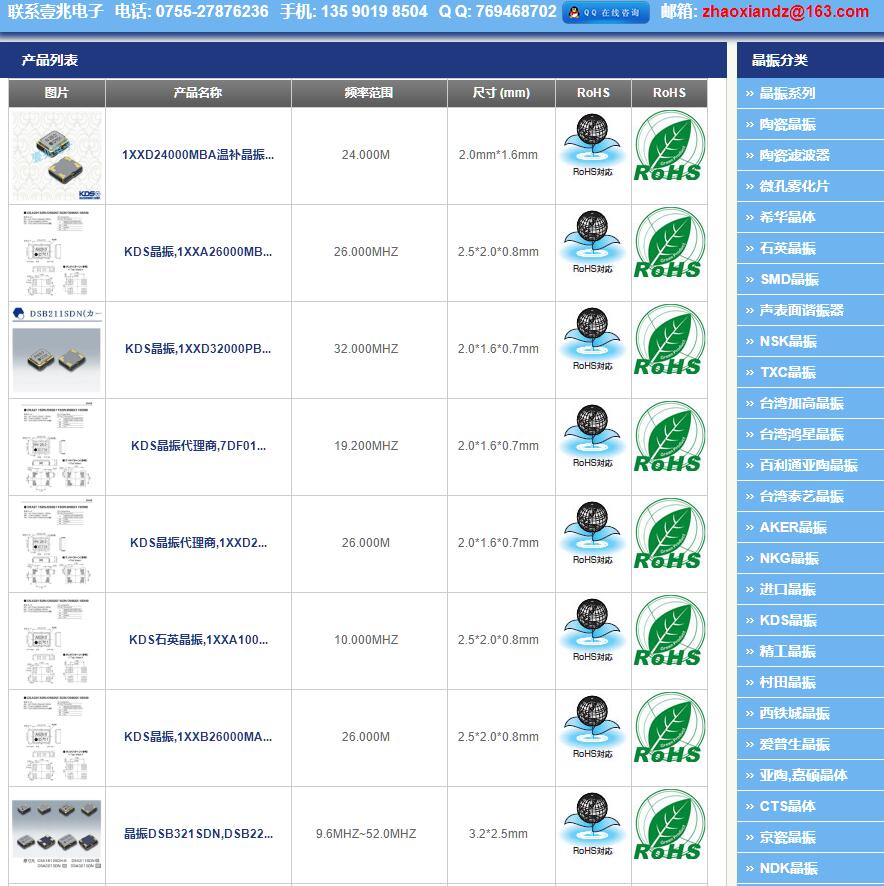Open product 晶振DSB321SDN,DSB22 link
This screenshot has height=886, width=884.
click(198, 834)
